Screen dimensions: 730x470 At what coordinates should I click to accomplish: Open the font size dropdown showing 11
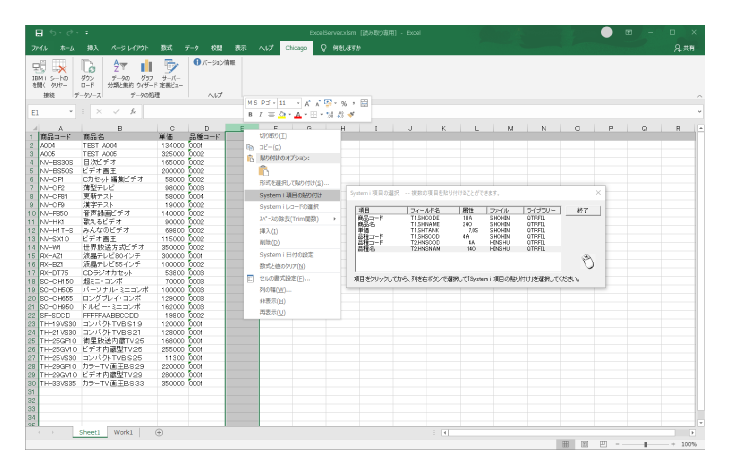(298, 103)
